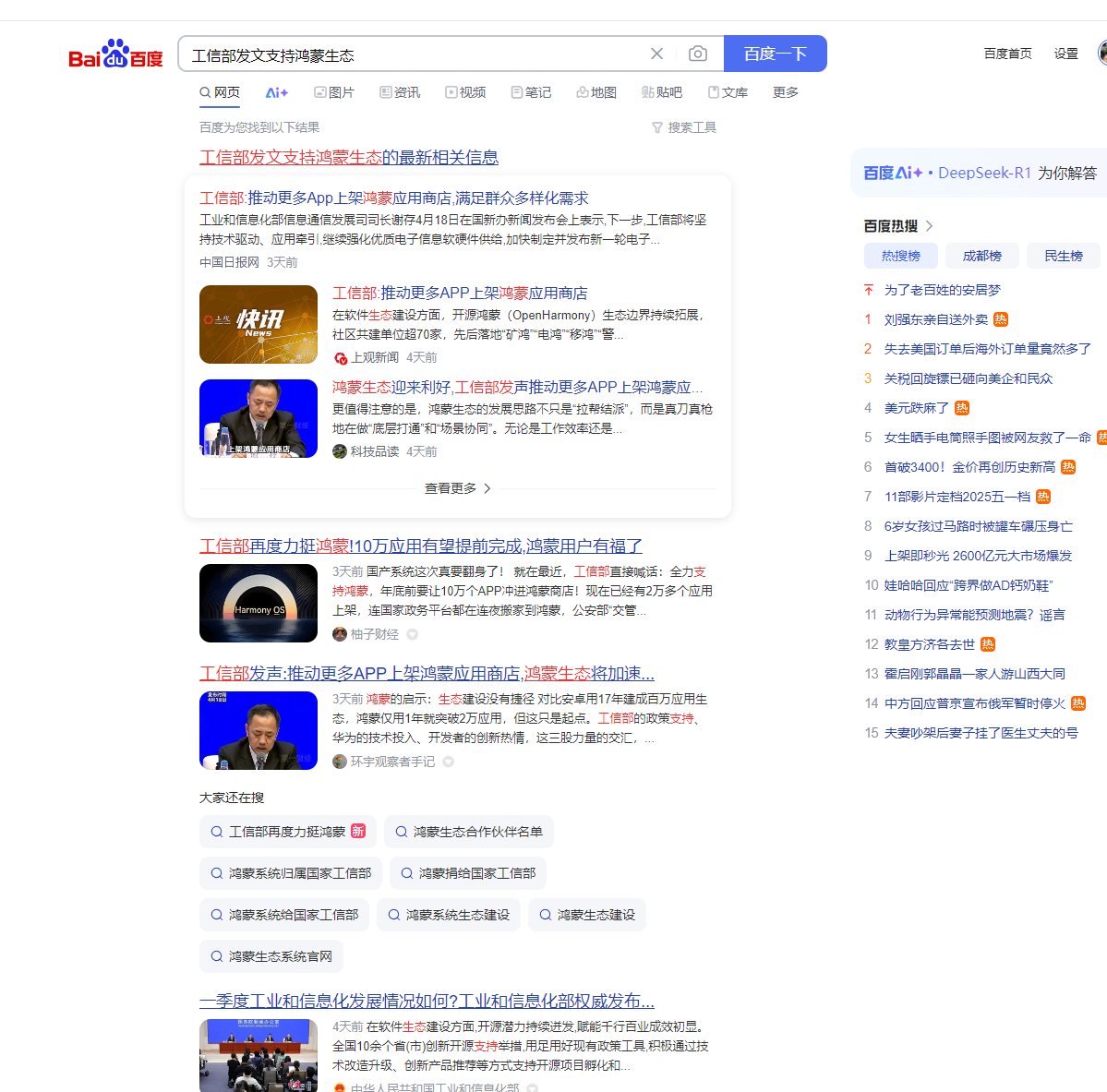Open hot topic 上架即秒光 2600亿元大市场爆发
The image size is (1107, 1092).
(x=978, y=557)
